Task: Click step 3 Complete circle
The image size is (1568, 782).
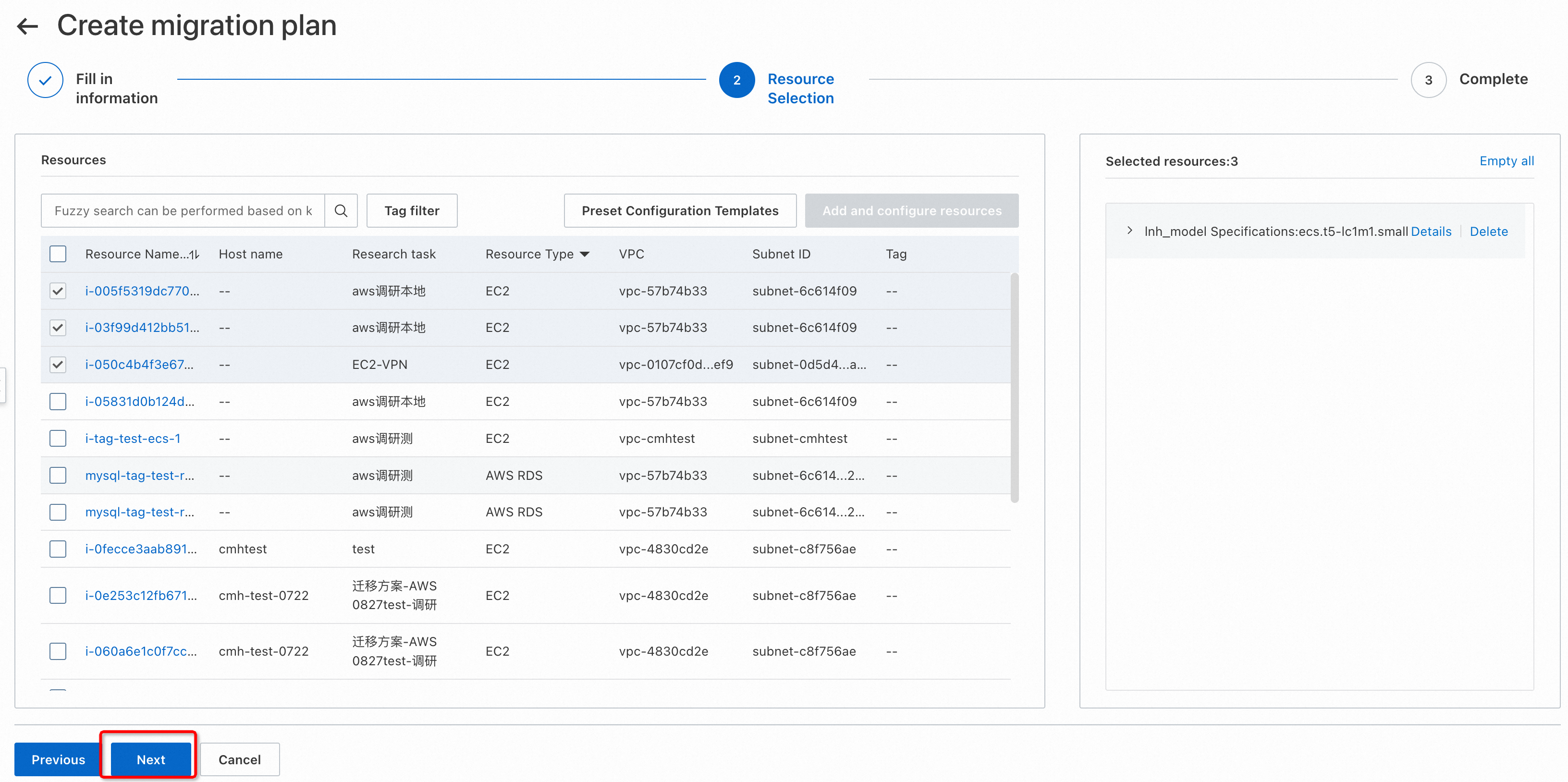Action: pos(1428,80)
